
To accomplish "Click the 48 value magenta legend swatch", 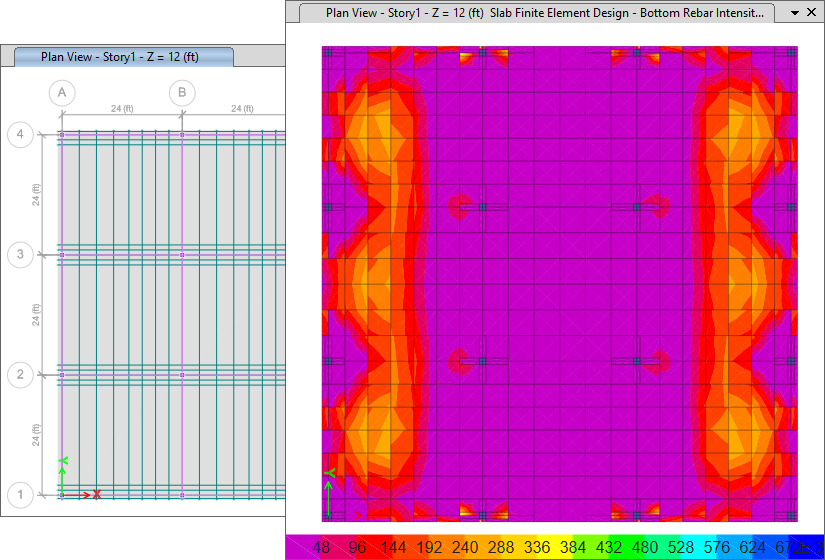I will pyautogui.click(x=322, y=547).
